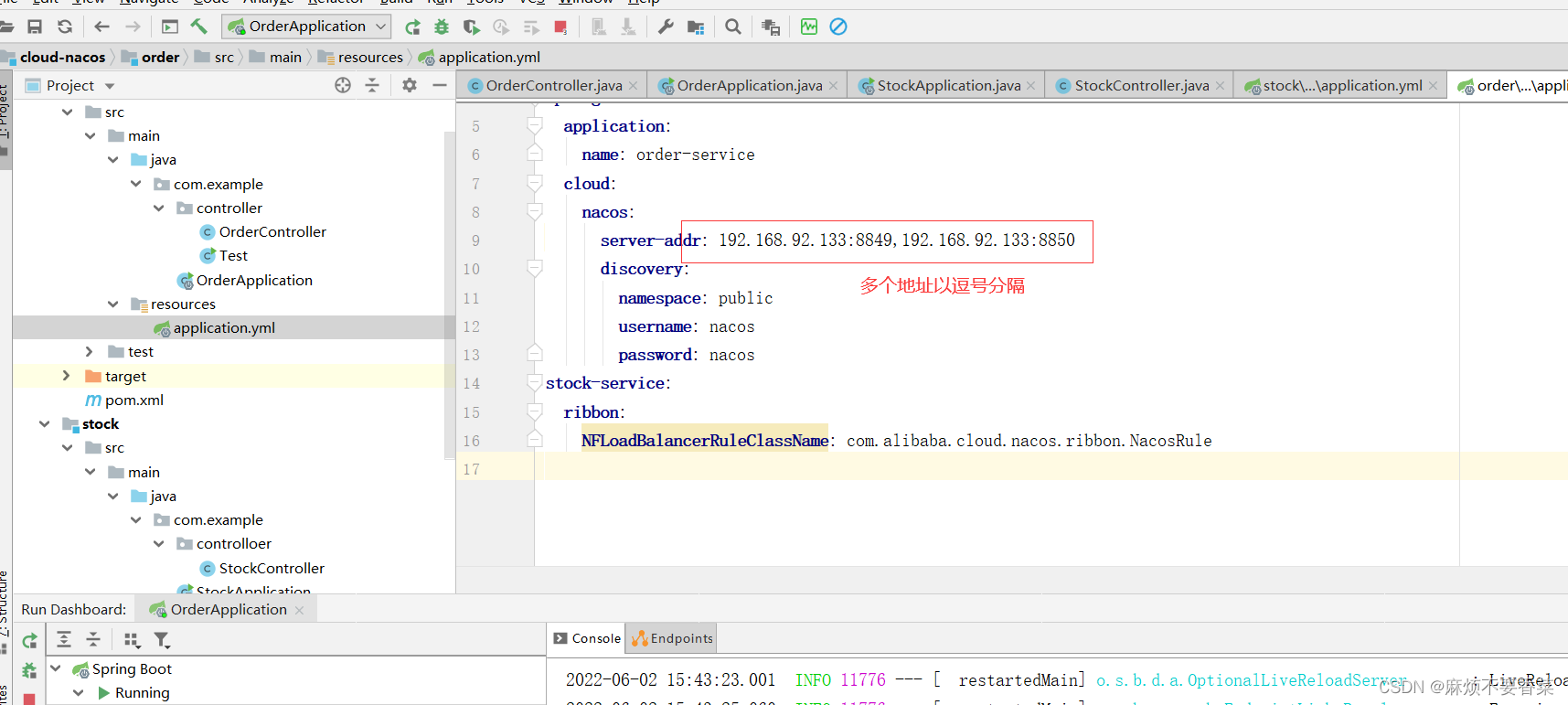Viewport: 1568px width, 705px height.
Task: Locate current file with the crosshair icon
Action: click(343, 85)
